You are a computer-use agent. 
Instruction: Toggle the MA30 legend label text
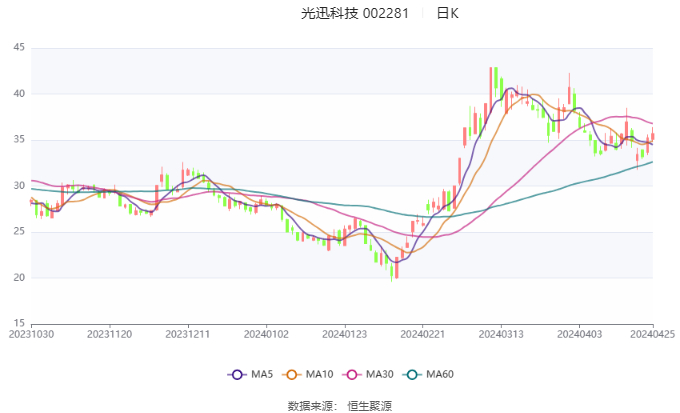379,374
